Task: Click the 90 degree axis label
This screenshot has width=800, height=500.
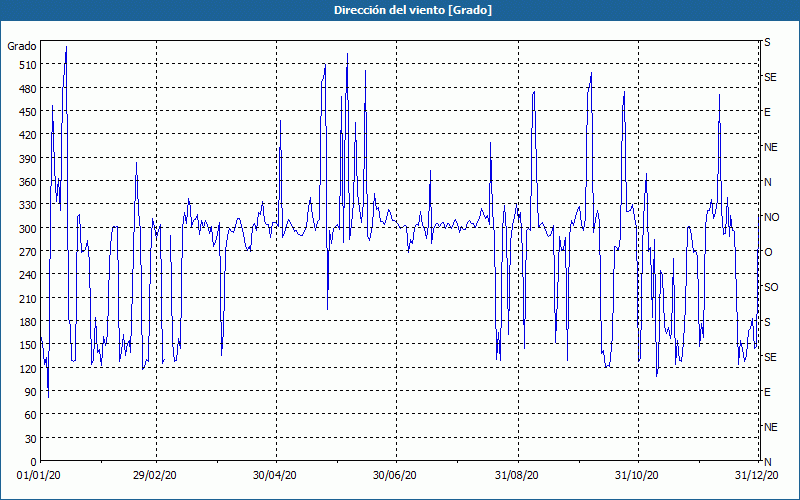Action: click(31, 392)
